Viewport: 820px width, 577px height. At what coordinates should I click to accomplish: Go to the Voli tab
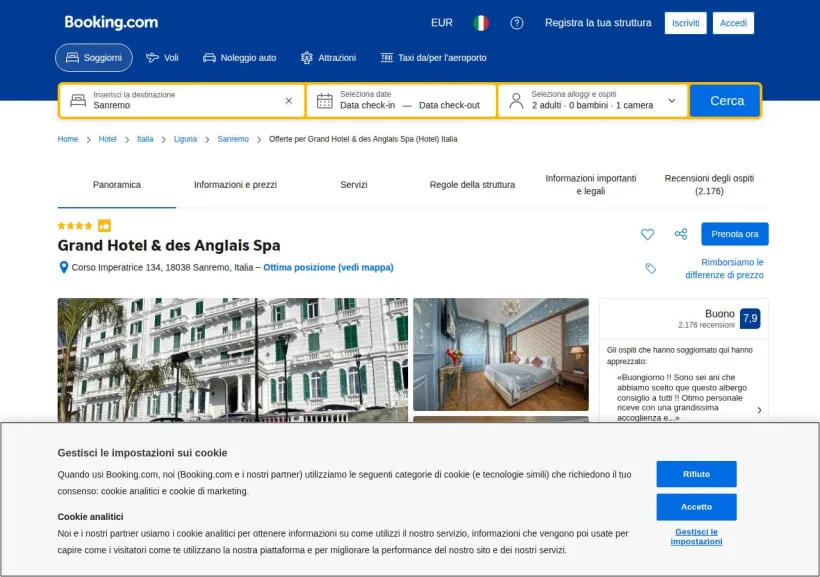pos(162,58)
